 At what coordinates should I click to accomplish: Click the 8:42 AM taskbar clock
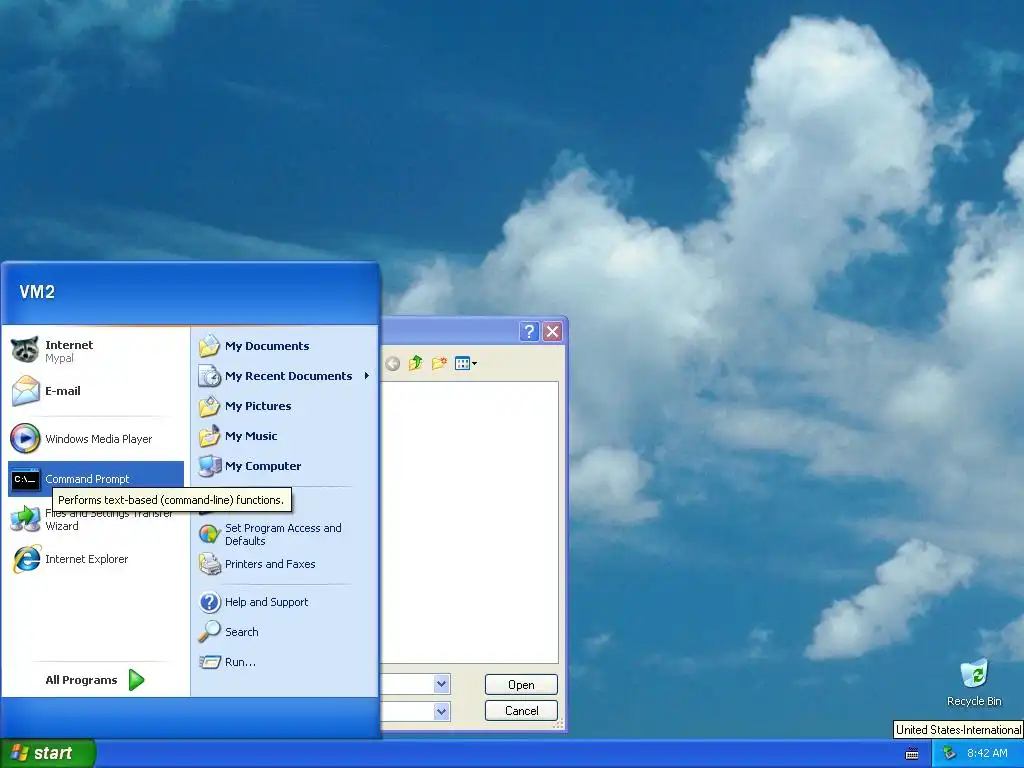point(987,753)
